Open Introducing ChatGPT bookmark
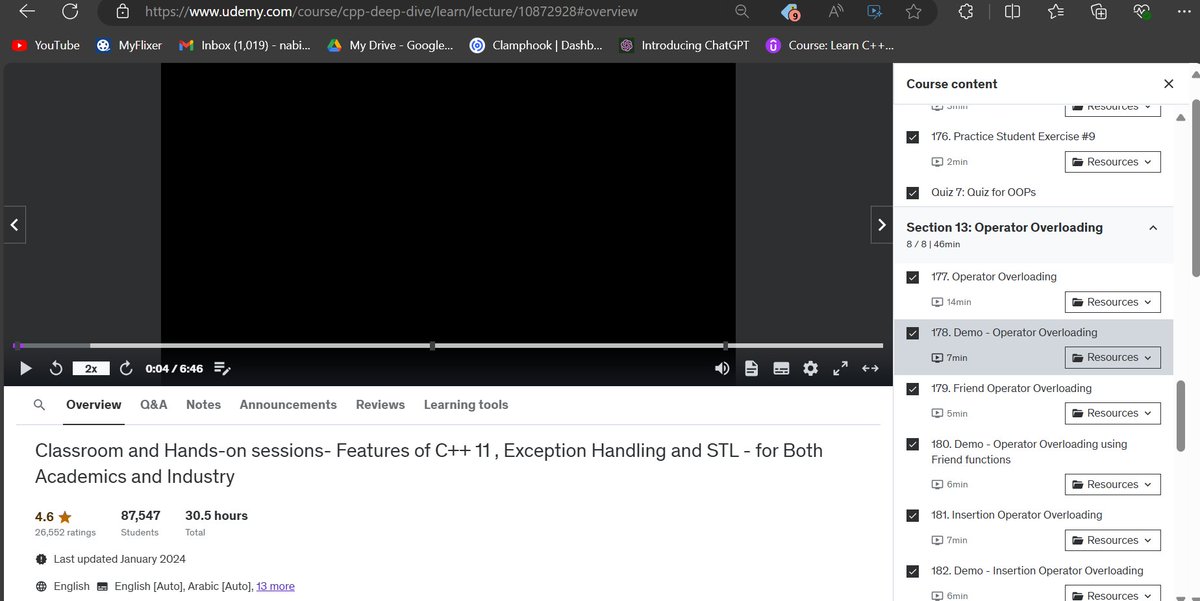 pos(684,45)
